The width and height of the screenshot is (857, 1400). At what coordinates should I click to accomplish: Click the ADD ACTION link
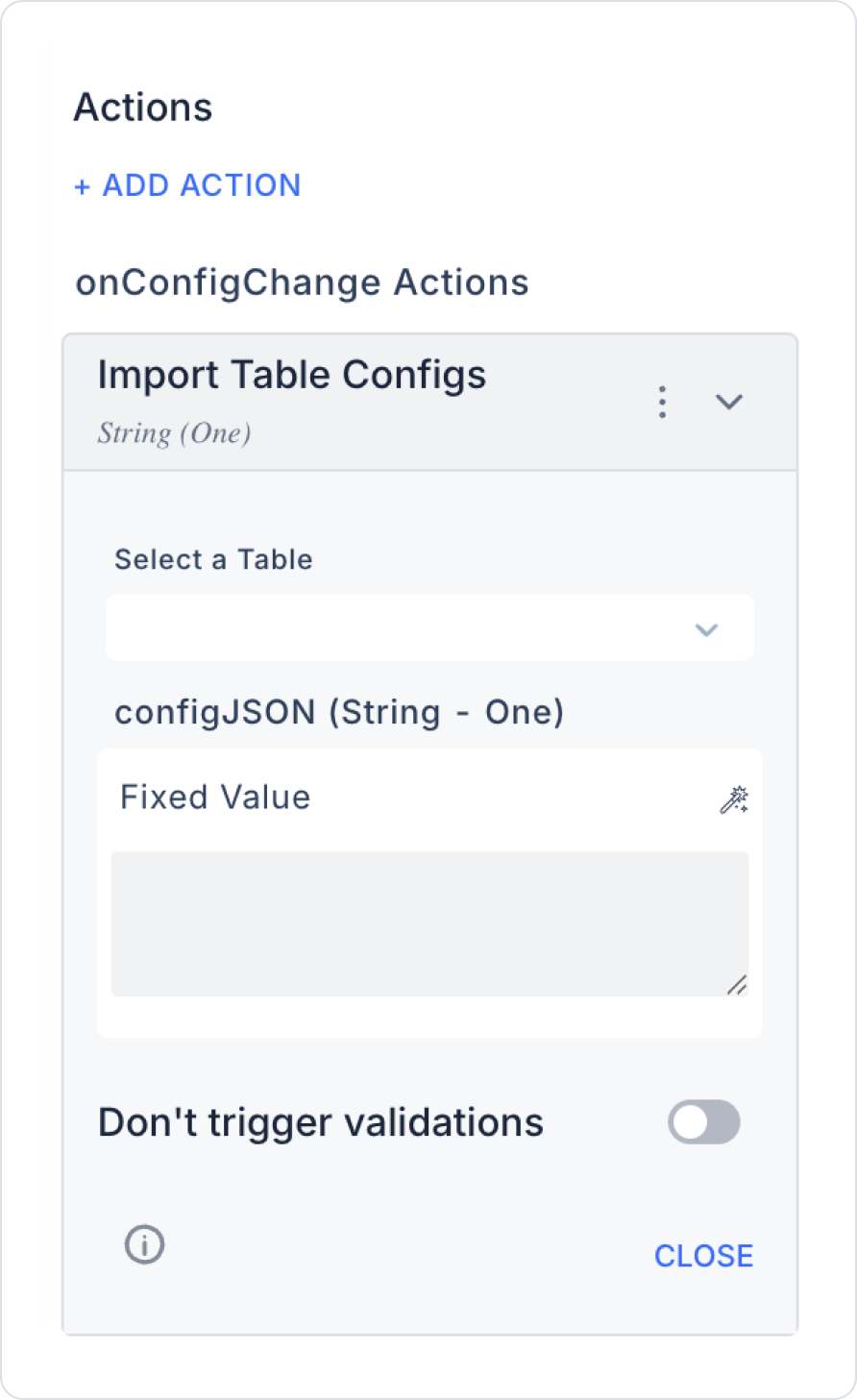202,185
